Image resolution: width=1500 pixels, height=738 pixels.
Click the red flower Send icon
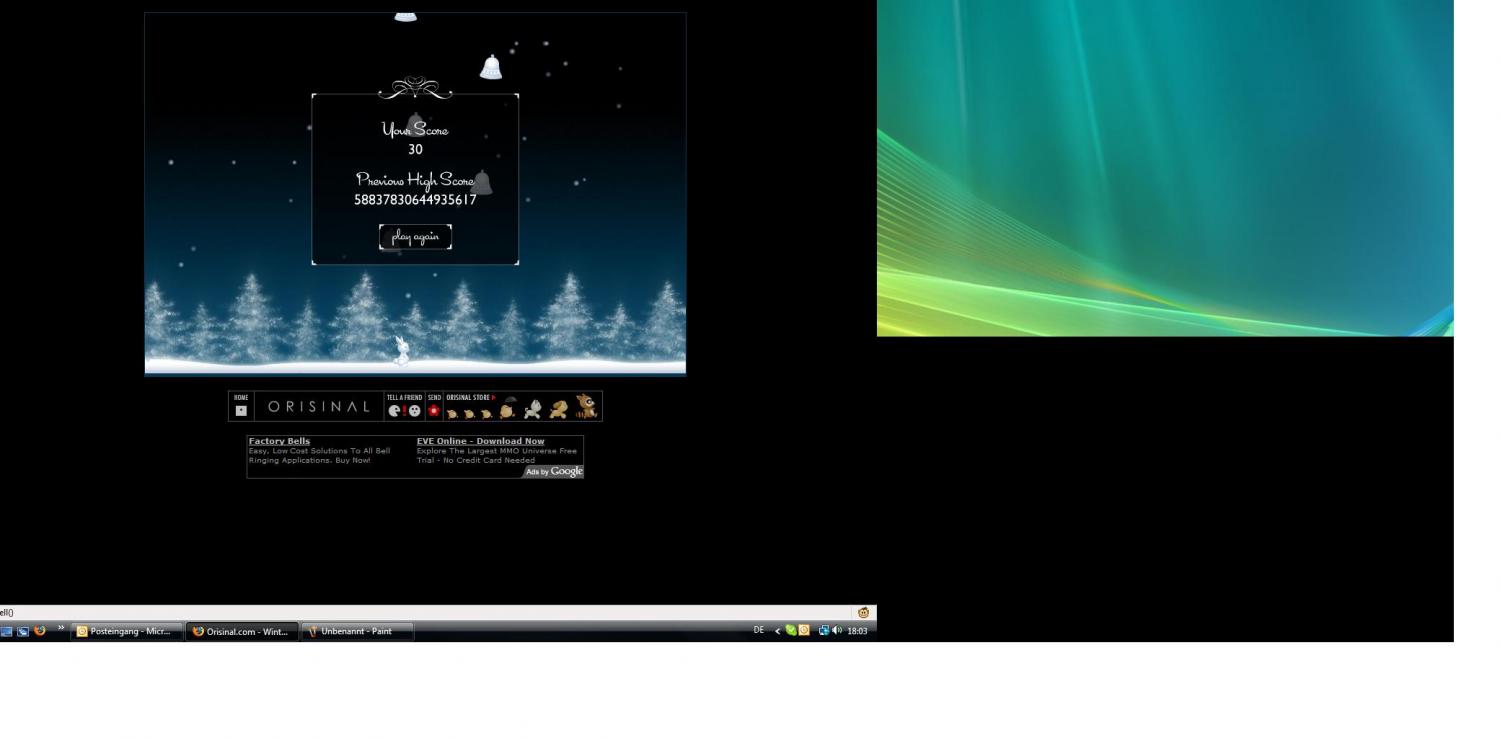[434, 410]
